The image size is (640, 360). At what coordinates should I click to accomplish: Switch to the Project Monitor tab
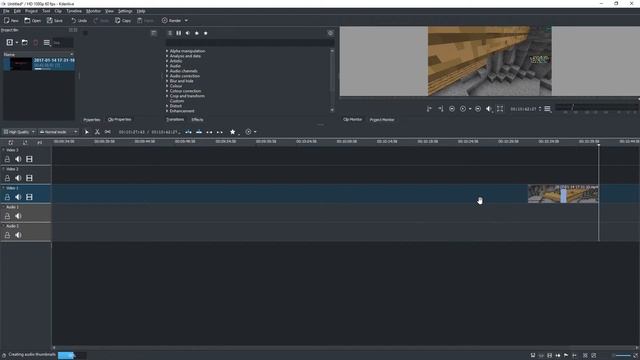[x=382, y=120]
